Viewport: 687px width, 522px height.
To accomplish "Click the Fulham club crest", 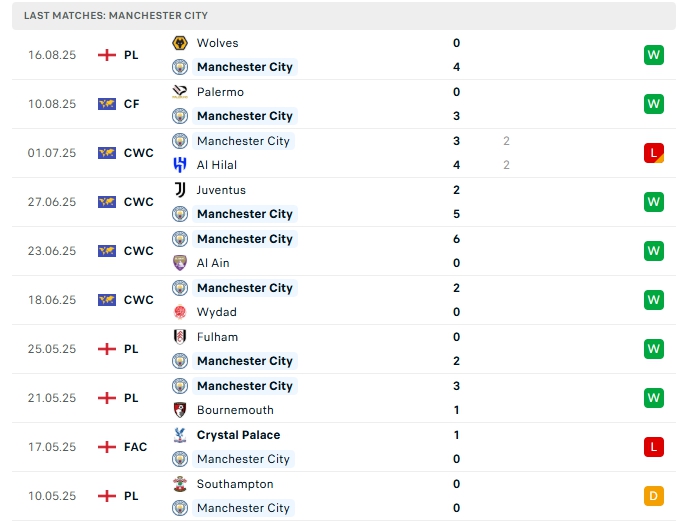I will [180, 337].
